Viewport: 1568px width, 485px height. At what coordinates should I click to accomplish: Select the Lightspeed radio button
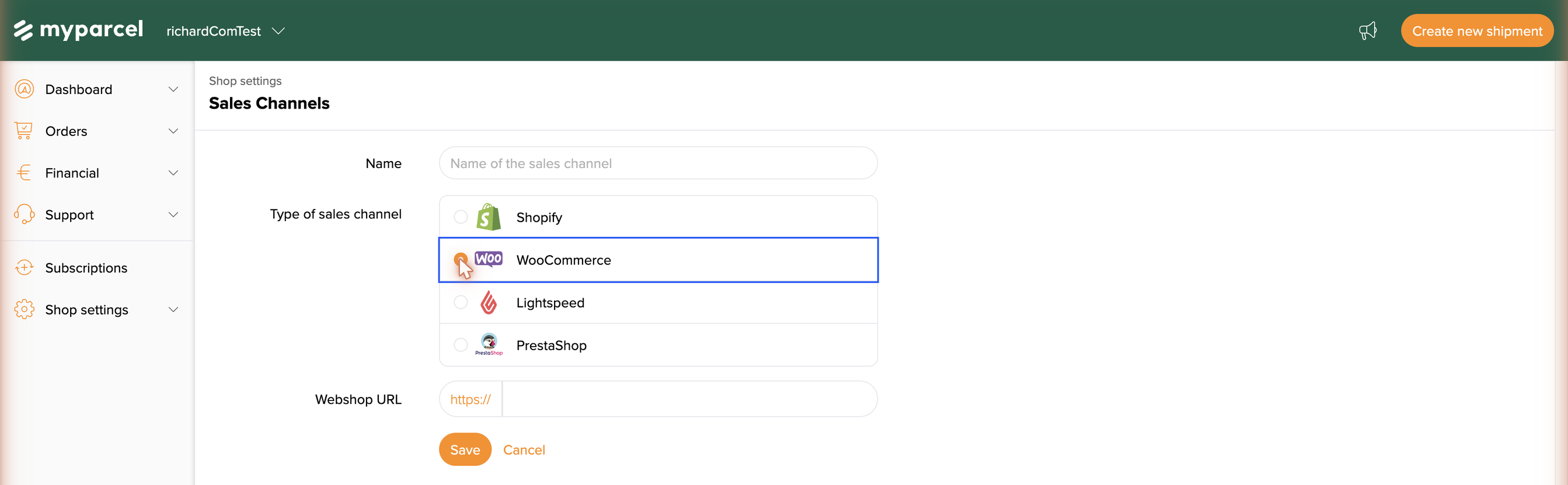461,302
